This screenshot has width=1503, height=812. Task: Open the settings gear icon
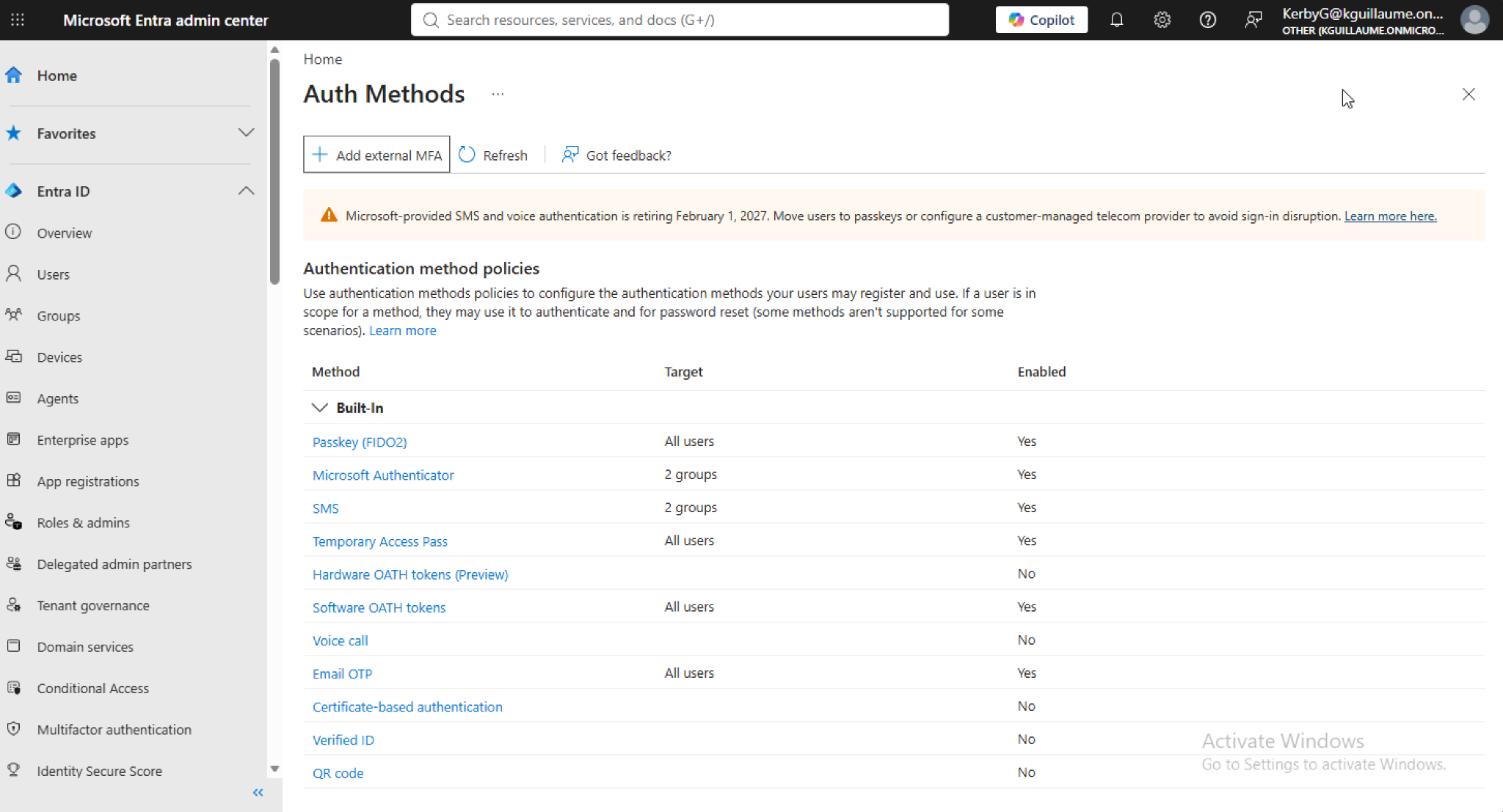(x=1162, y=20)
